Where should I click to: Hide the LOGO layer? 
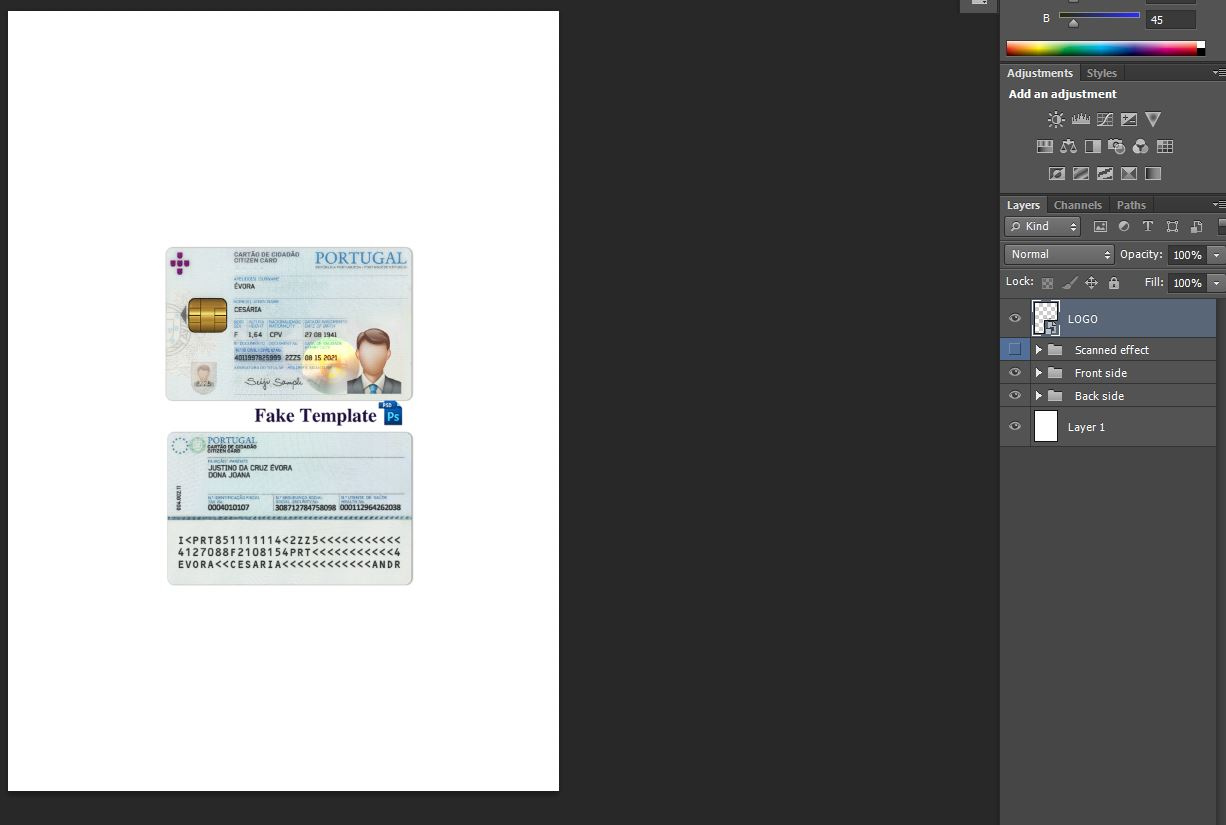click(1015, 318)
